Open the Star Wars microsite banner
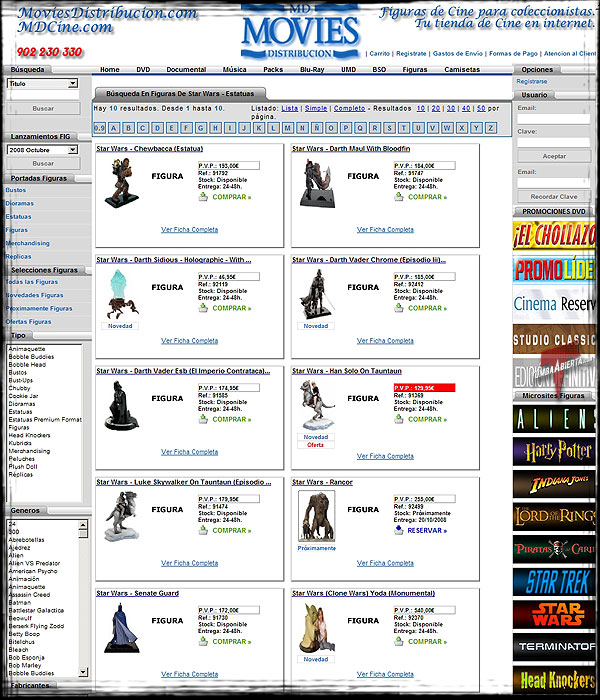The image size is (600, 700). tap(554, 615)
